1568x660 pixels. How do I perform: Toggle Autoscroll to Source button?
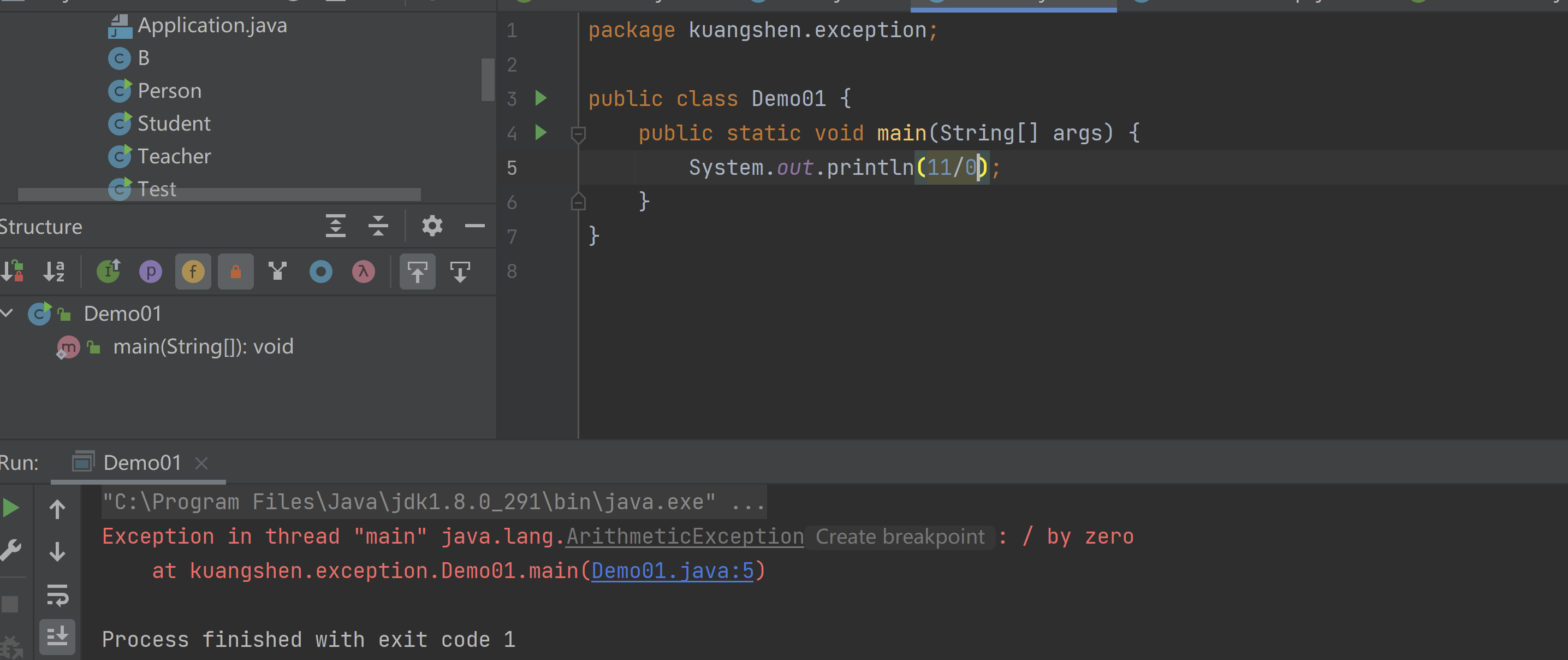pos(417,271)
